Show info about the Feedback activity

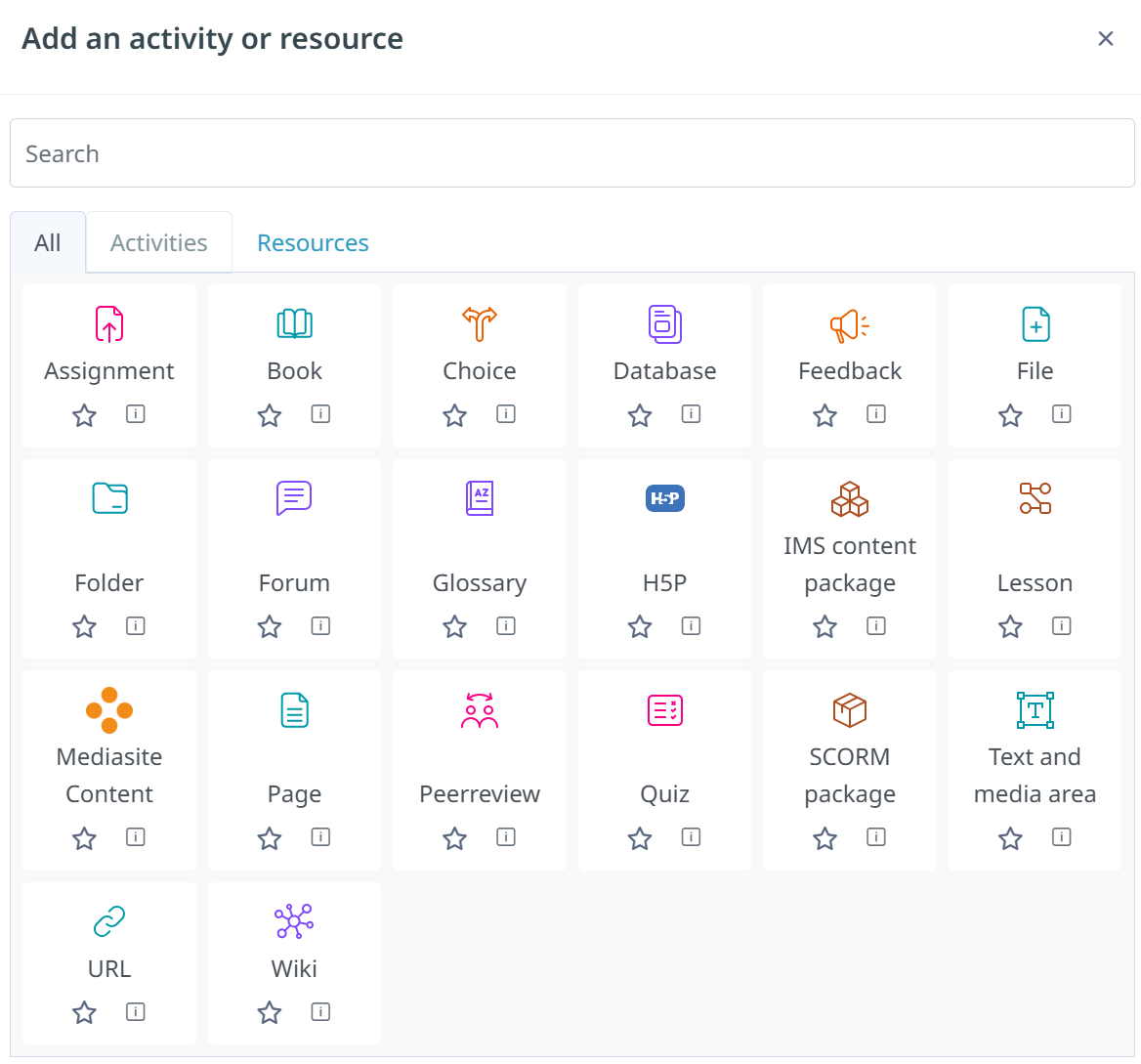(x=876, y=414)
